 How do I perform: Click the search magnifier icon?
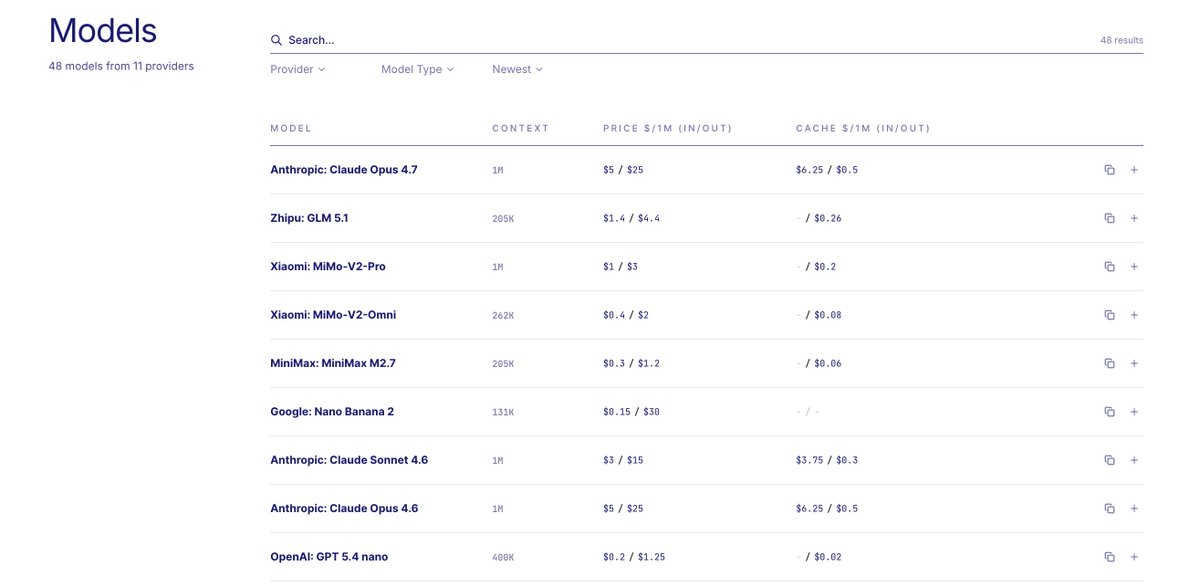(276, 40)
